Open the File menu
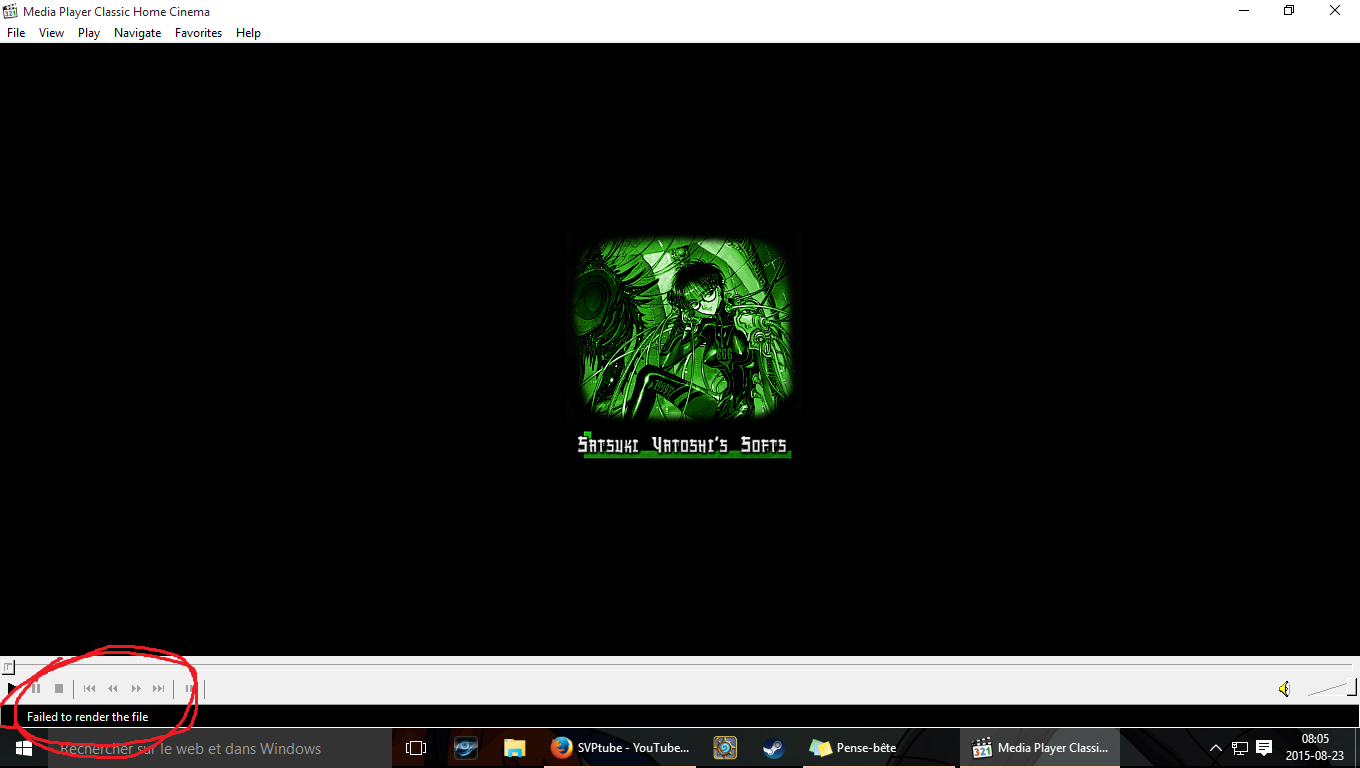1360x768 pixels. [16, 33]
